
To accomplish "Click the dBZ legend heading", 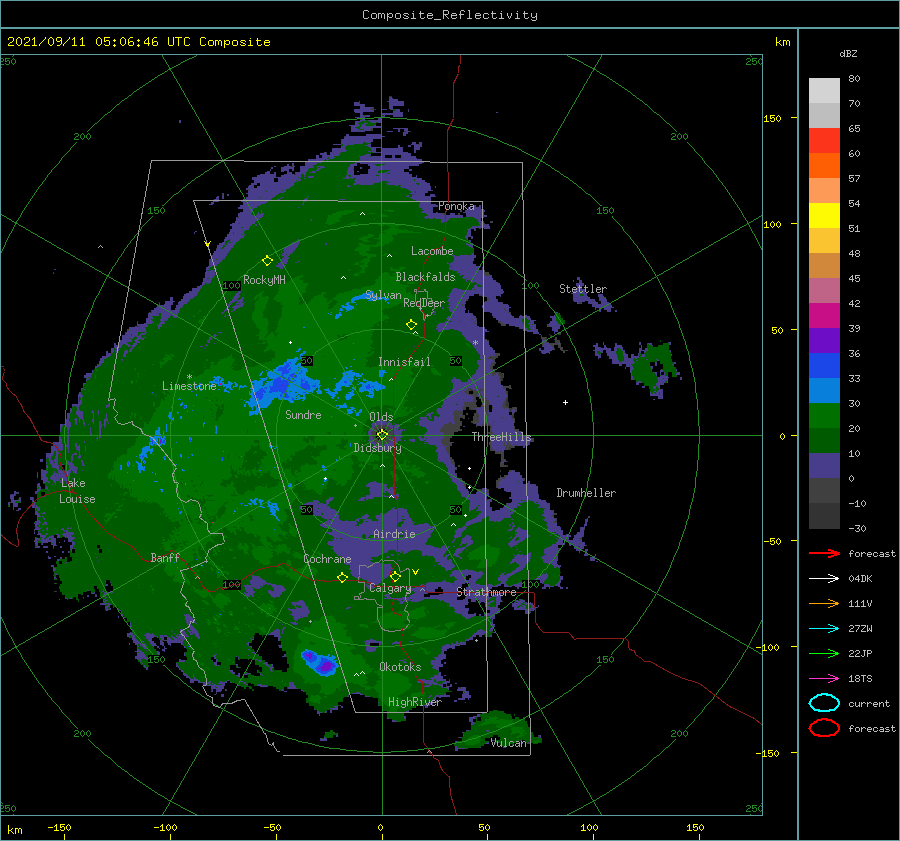I will click(848, 53).
